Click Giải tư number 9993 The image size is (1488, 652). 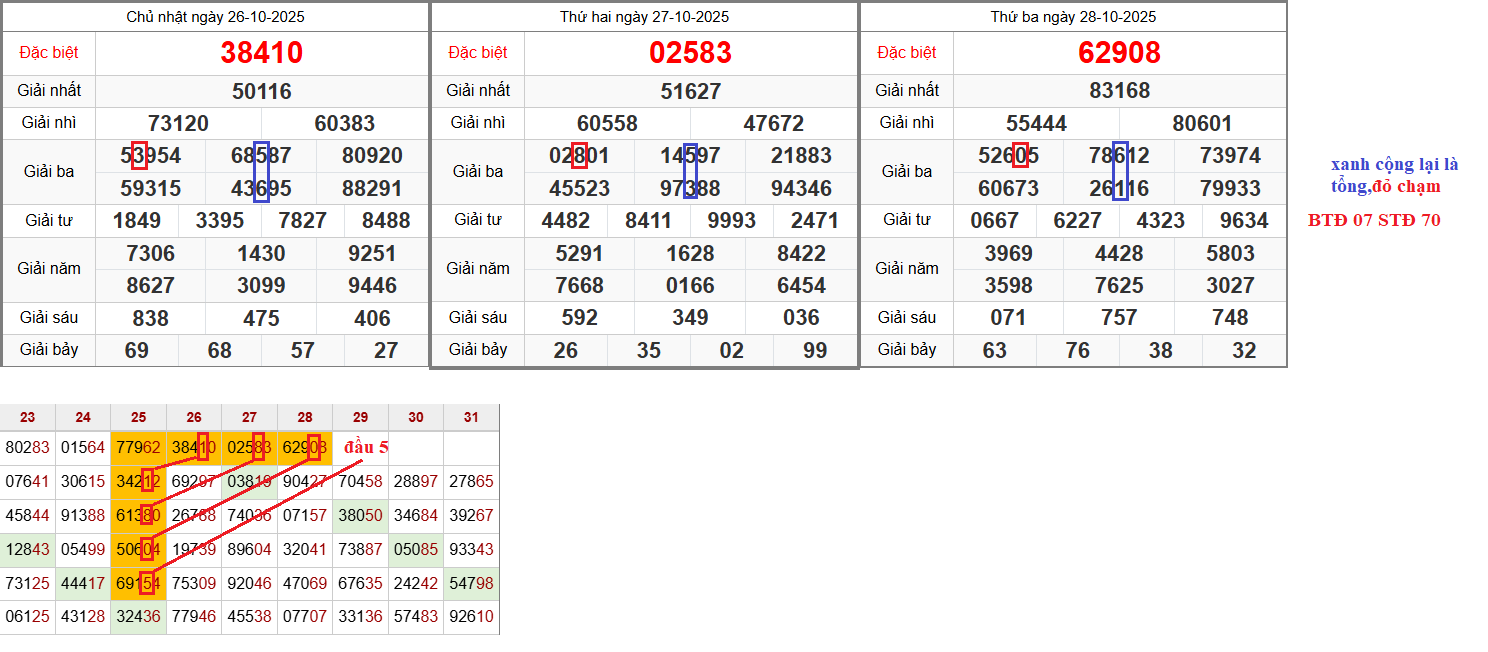tap(731, 221)
